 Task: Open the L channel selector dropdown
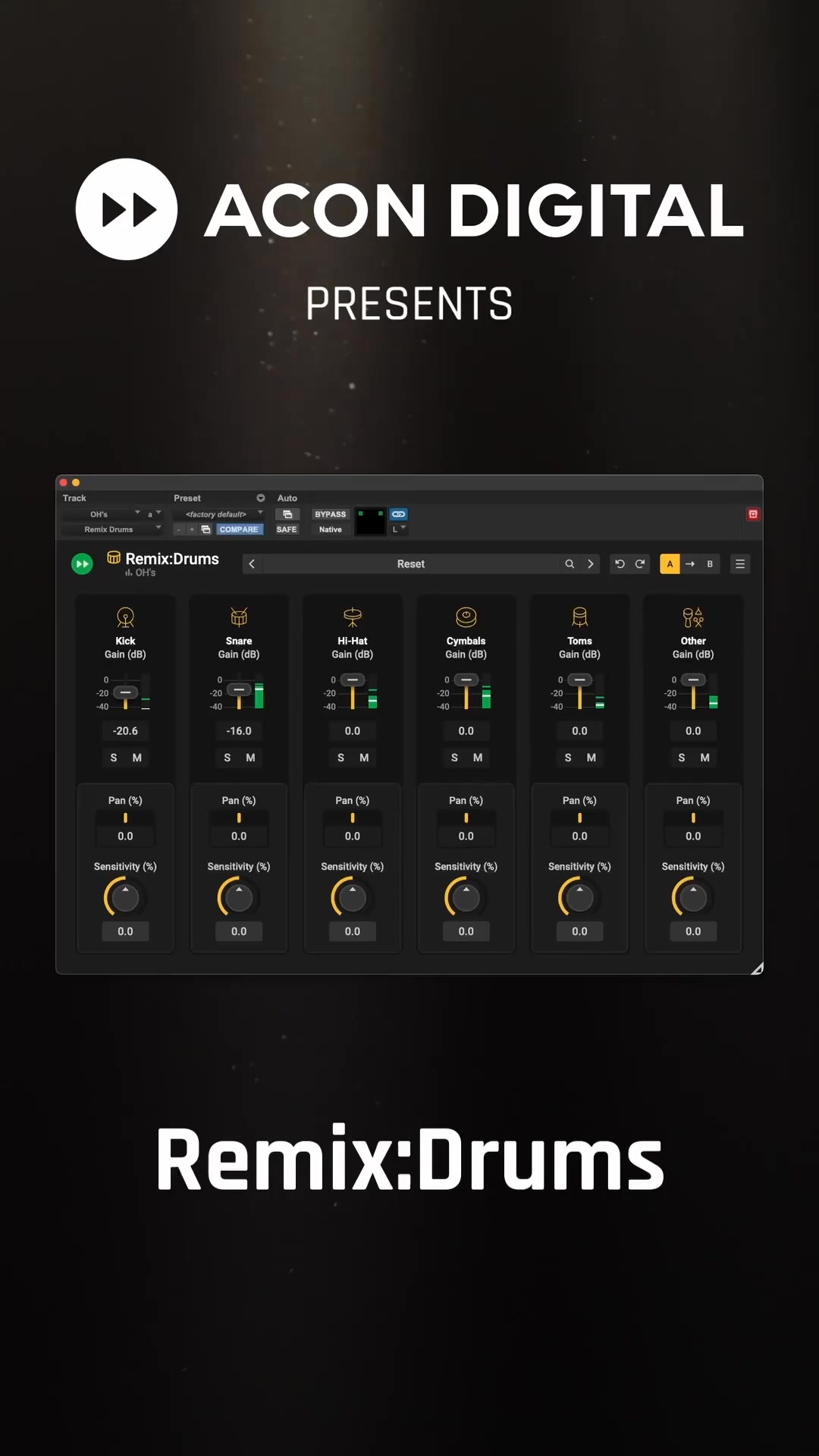399,529
